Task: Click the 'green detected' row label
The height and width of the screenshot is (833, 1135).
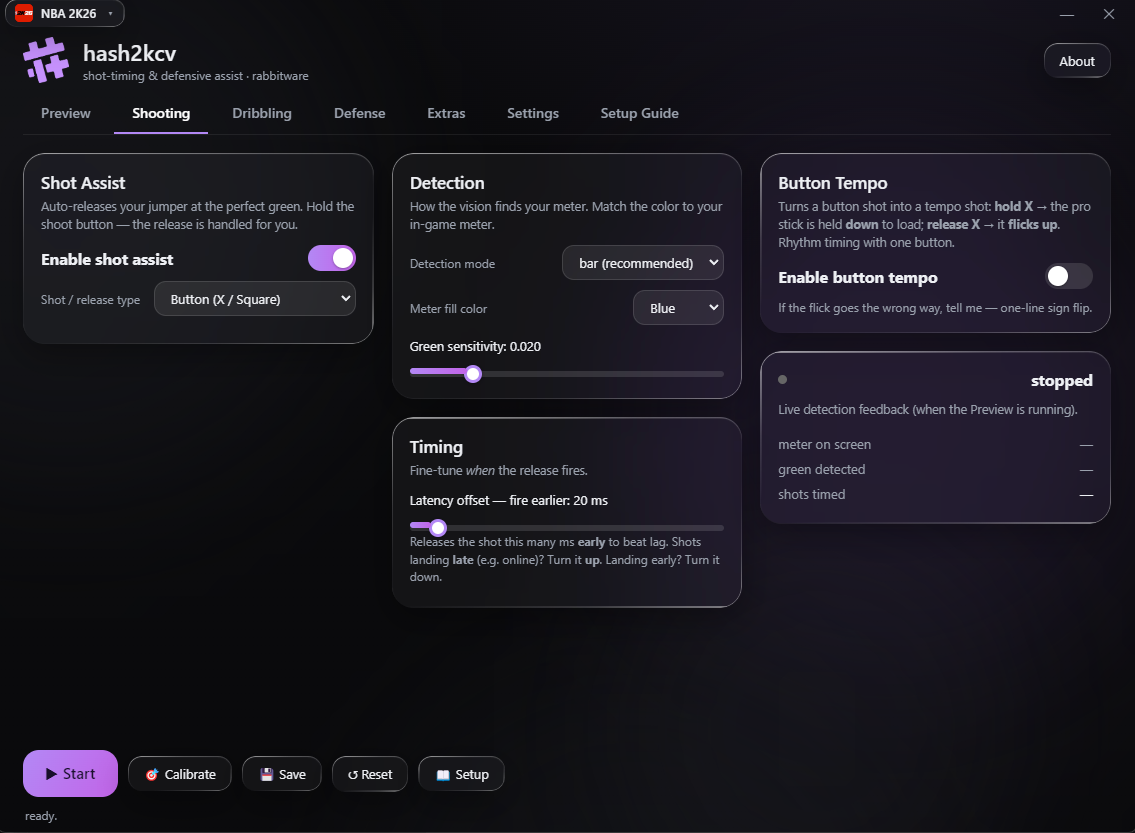Action: pos(822,470)
